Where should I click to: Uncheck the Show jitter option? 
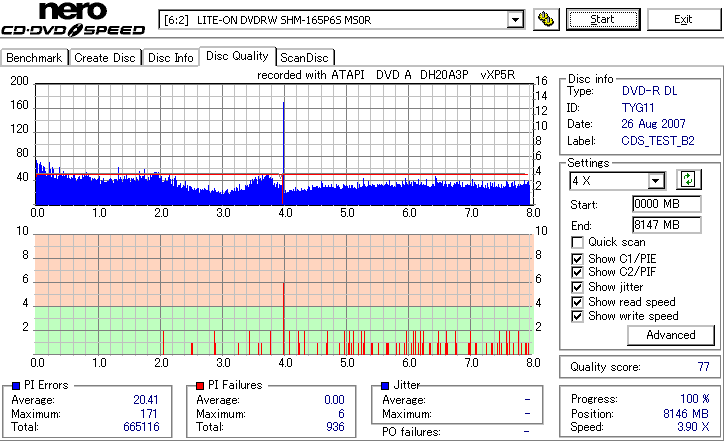click(577, 287)
